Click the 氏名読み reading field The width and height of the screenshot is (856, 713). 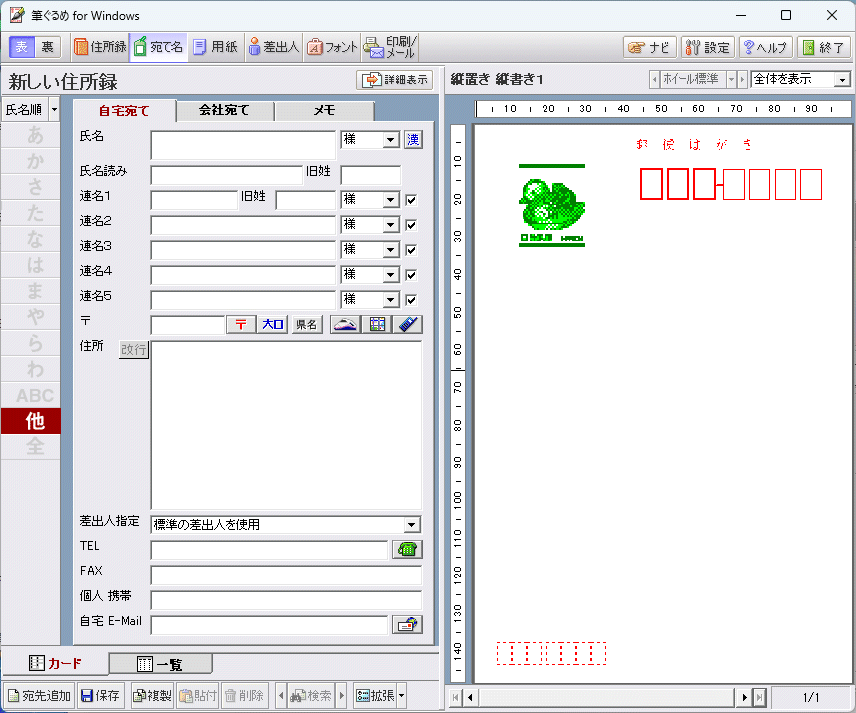point(227,175)
